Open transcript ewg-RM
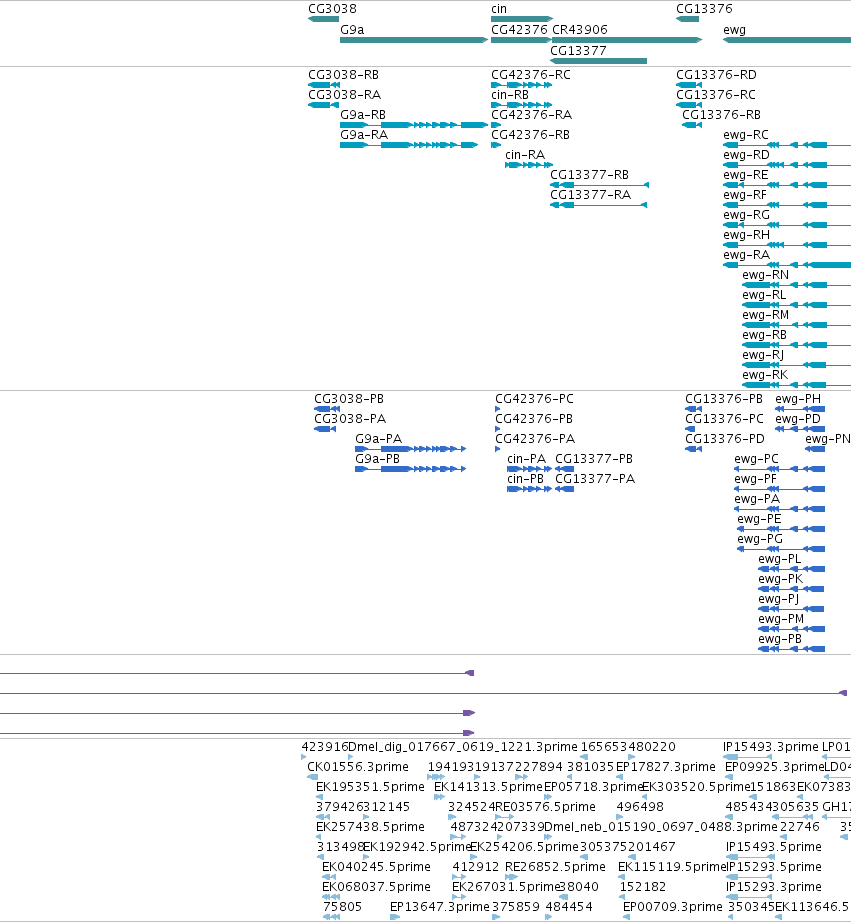This screenshot has width=851, height=922. click(x=766, y=315)
